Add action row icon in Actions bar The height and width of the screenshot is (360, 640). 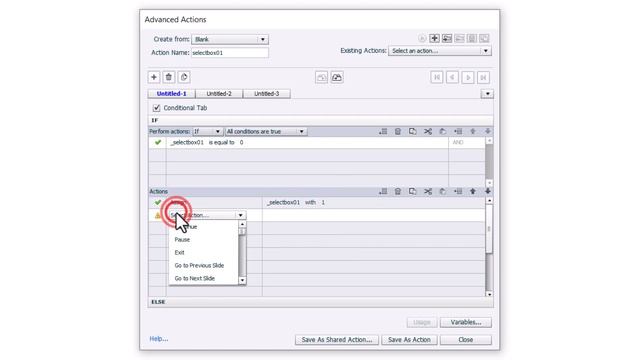(x=383, y=191)
